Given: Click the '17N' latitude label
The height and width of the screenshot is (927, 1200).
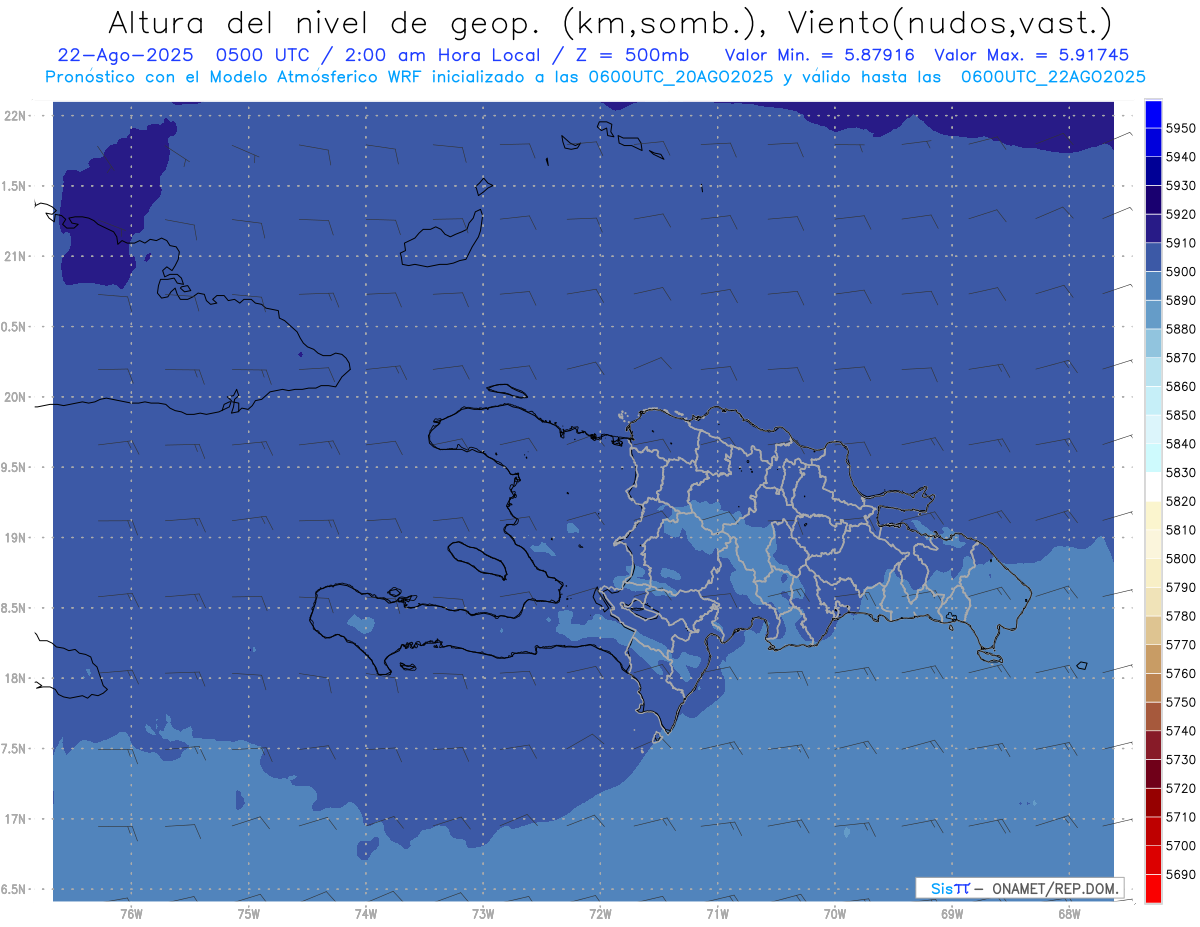Looking at the screenshot, I should coord(15,819).
